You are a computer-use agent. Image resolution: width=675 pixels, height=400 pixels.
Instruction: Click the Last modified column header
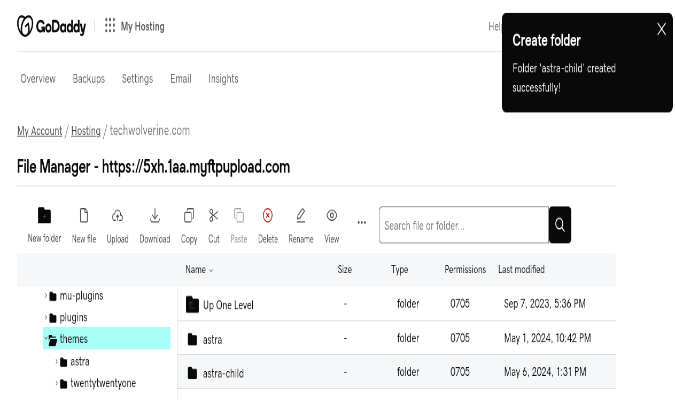pos(521,270)
